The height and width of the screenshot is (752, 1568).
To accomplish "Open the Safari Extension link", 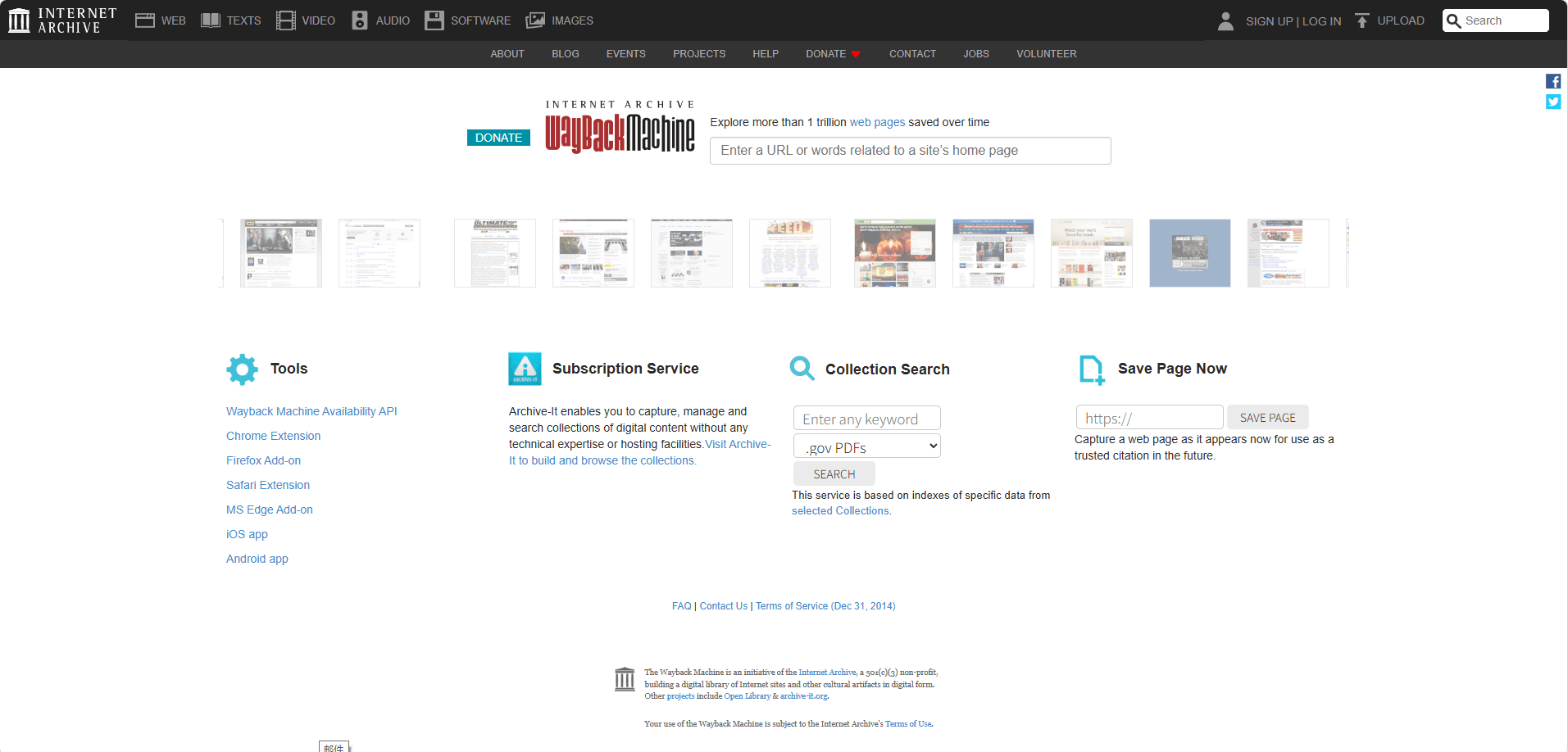I will tap(268, 485).
